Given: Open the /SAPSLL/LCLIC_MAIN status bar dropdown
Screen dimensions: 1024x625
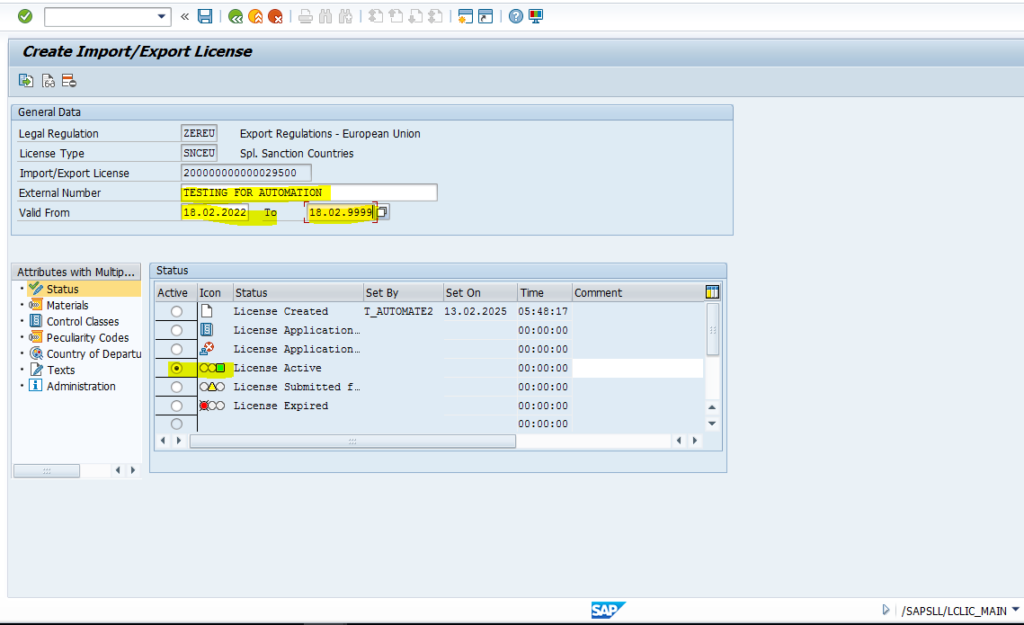Looking at the screenshot, I should pyautogui.click(x=1016, y=610).
